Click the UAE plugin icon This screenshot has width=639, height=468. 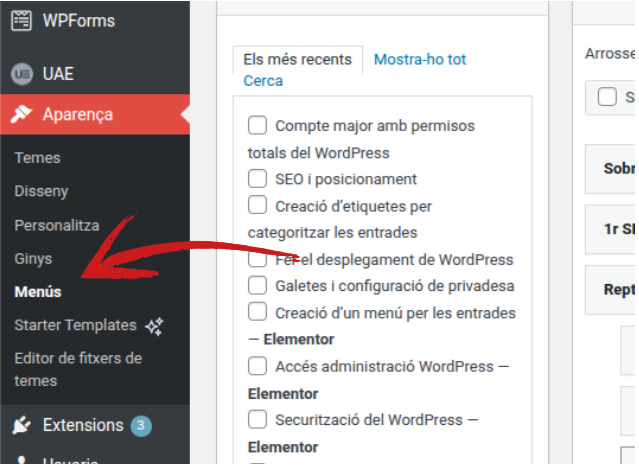(x=21, y=74)
